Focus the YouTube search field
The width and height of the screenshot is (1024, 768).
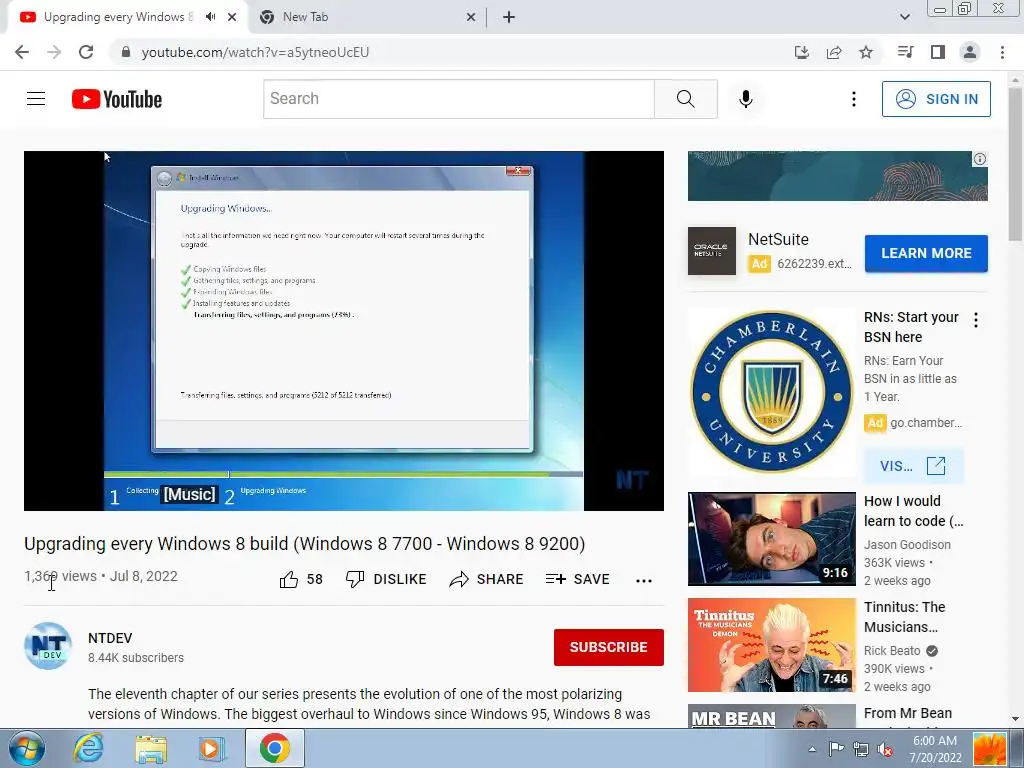(458, 99)
